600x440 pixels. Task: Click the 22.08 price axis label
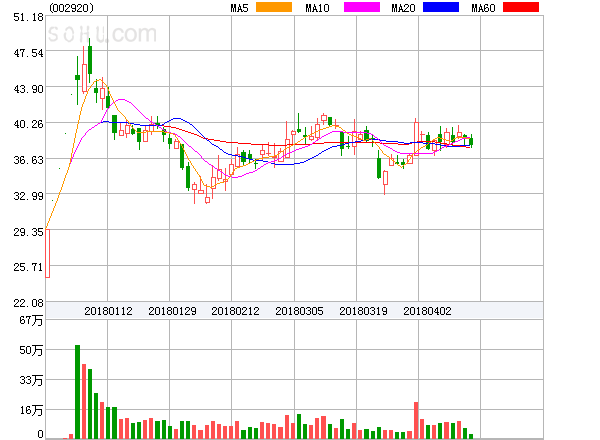point(28,303)
